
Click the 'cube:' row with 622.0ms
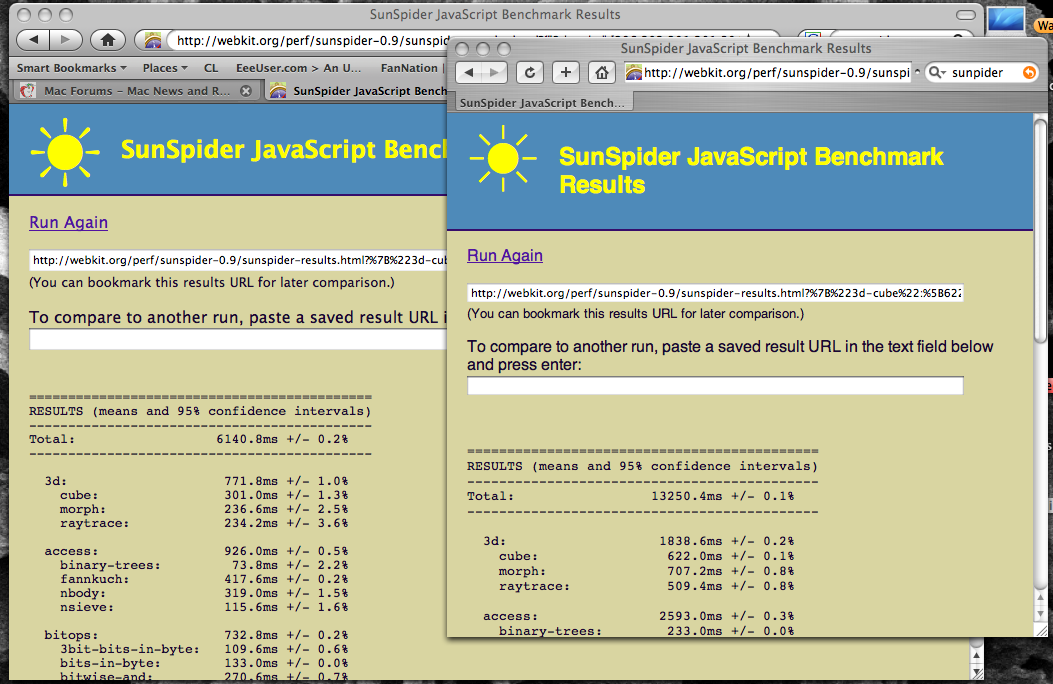pyautogui.click(x=646, y=556)
